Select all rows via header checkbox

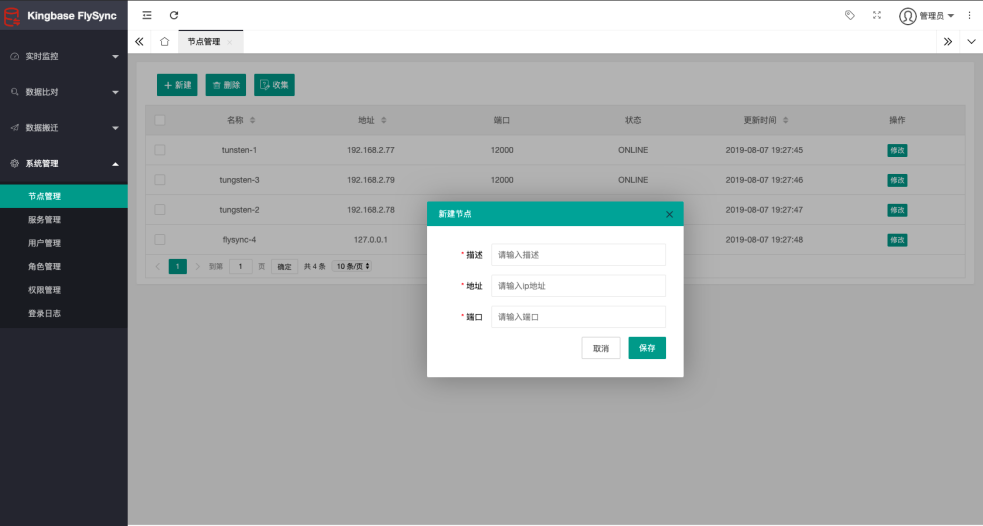pyautogui.click(x=160, y=120)
